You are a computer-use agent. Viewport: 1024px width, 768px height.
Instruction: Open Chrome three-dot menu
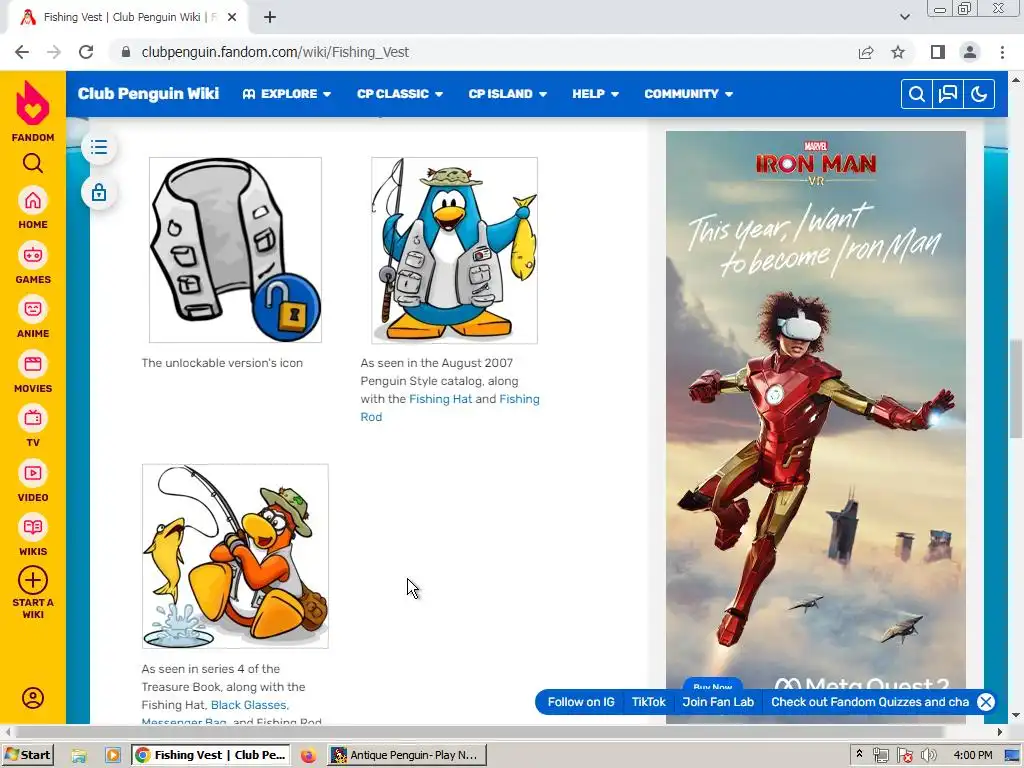click(1002, 52)
